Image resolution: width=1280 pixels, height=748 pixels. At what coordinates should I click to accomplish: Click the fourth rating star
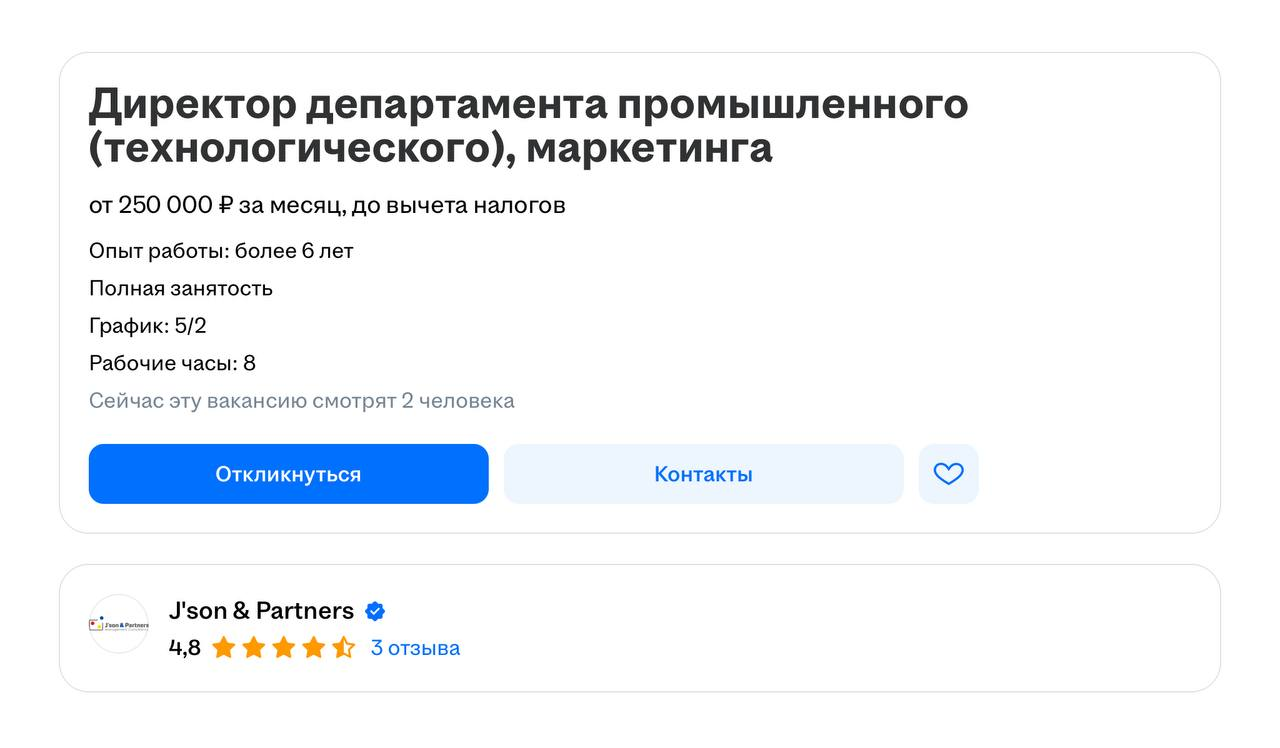coord(313,648)
